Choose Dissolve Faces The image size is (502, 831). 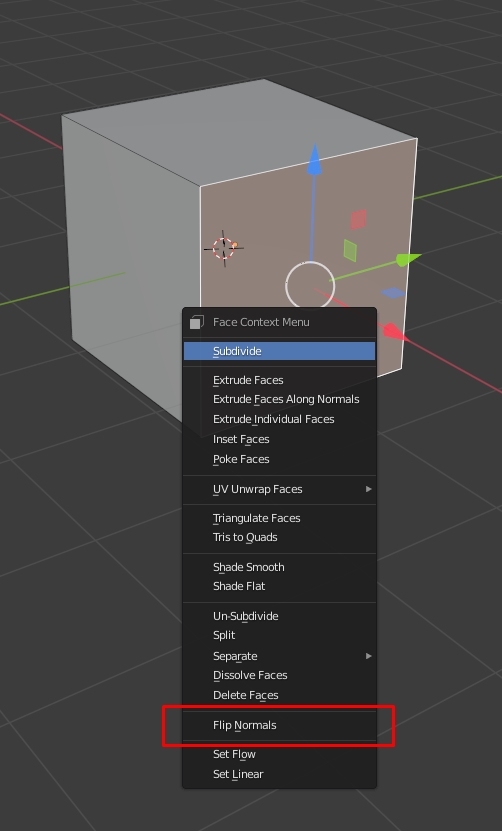click(279, 675)
